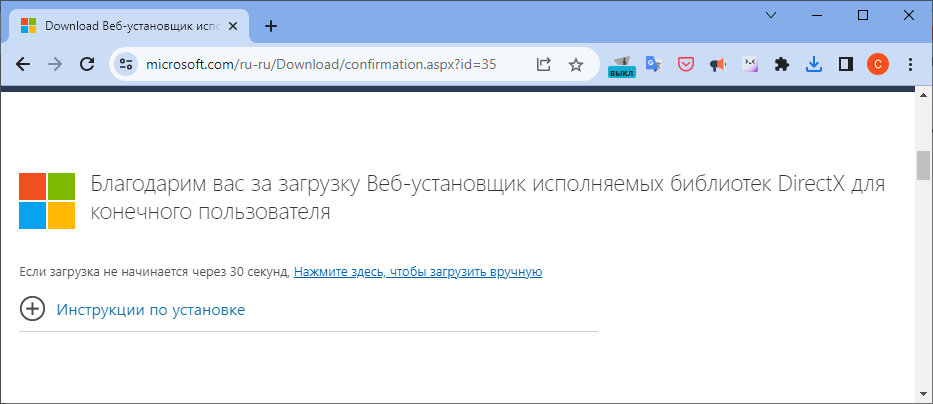Screen dimensions: 933x404
Task: Open Chrome three-dot menu
Action: 909,64
